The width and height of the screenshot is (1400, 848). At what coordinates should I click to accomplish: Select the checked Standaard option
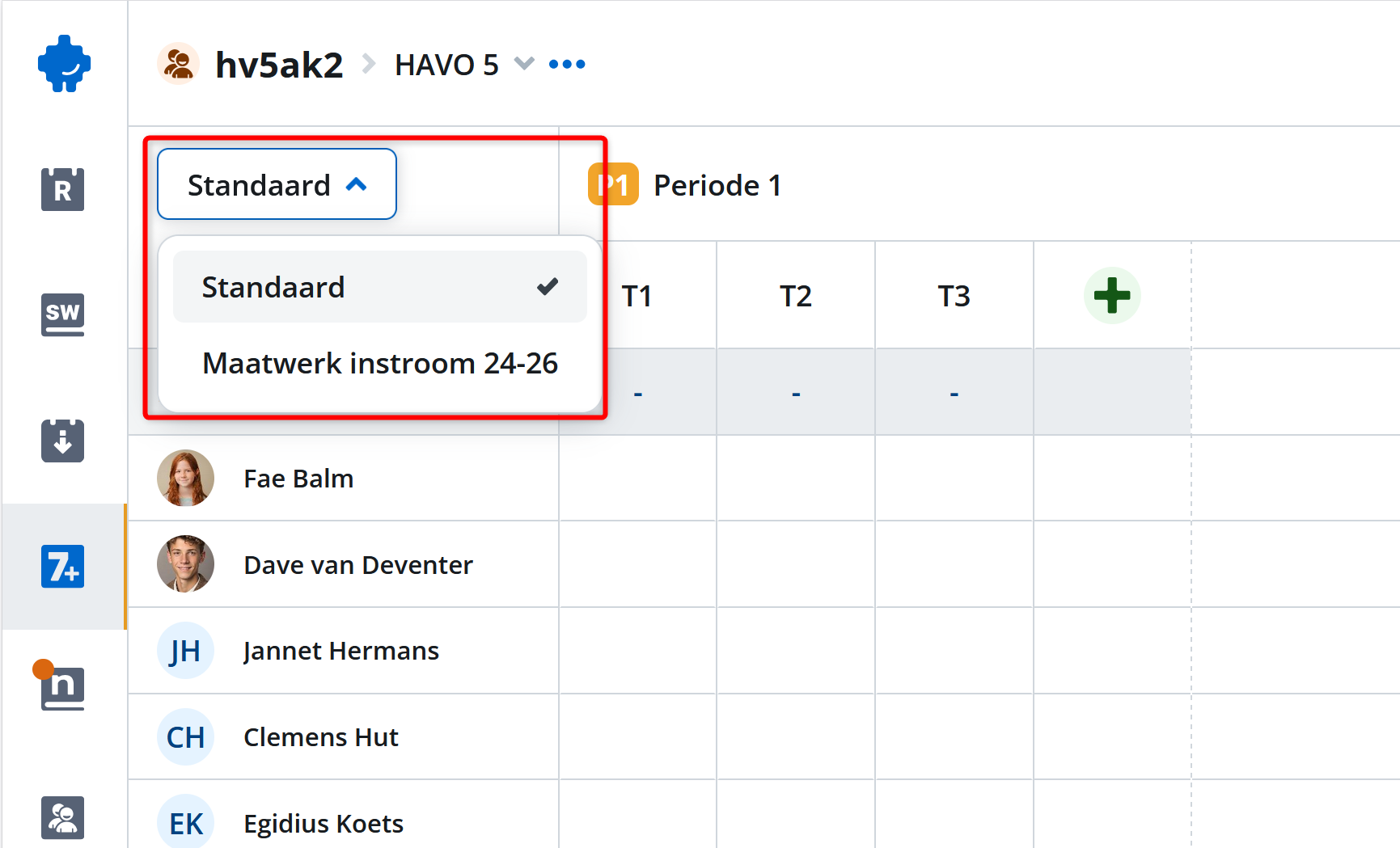[x=379, y=287]
